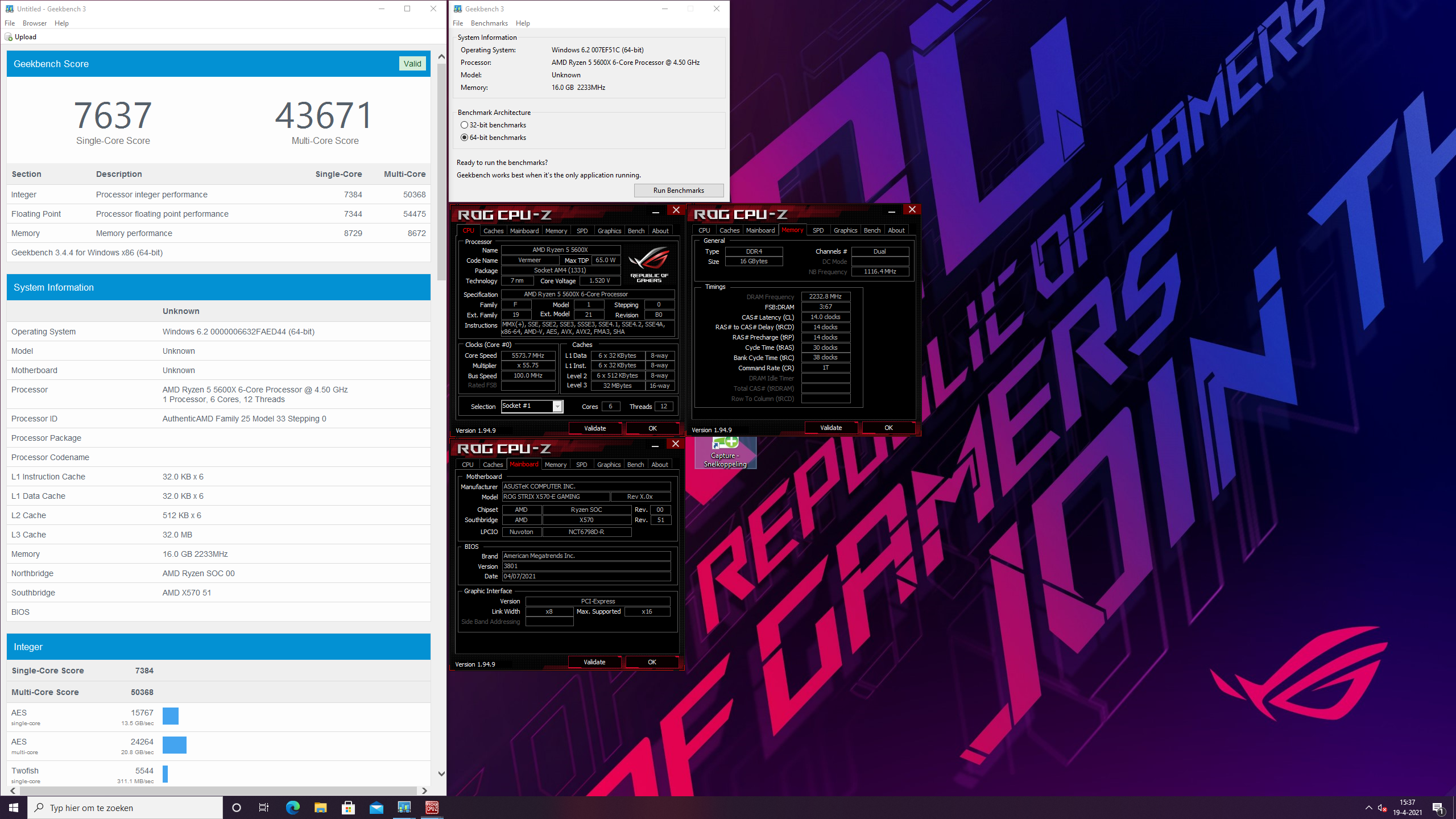Click the Run Benchmarks button

679,191
